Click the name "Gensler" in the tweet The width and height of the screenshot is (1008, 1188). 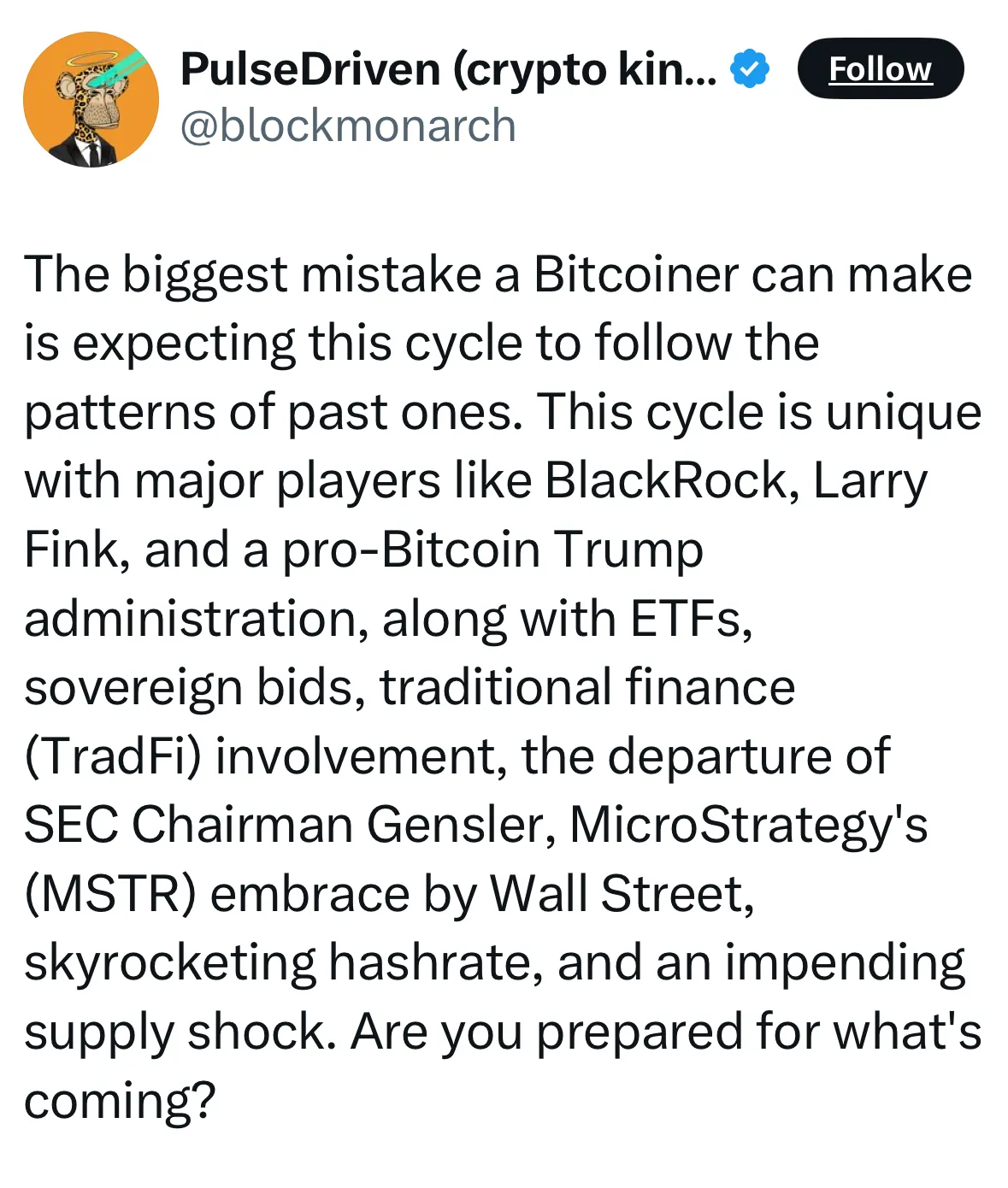(461, 825)
